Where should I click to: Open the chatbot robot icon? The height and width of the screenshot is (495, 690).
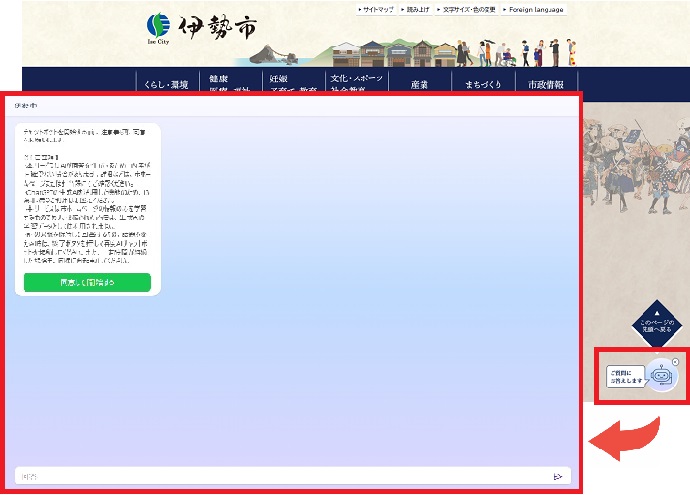coord(661,375)
